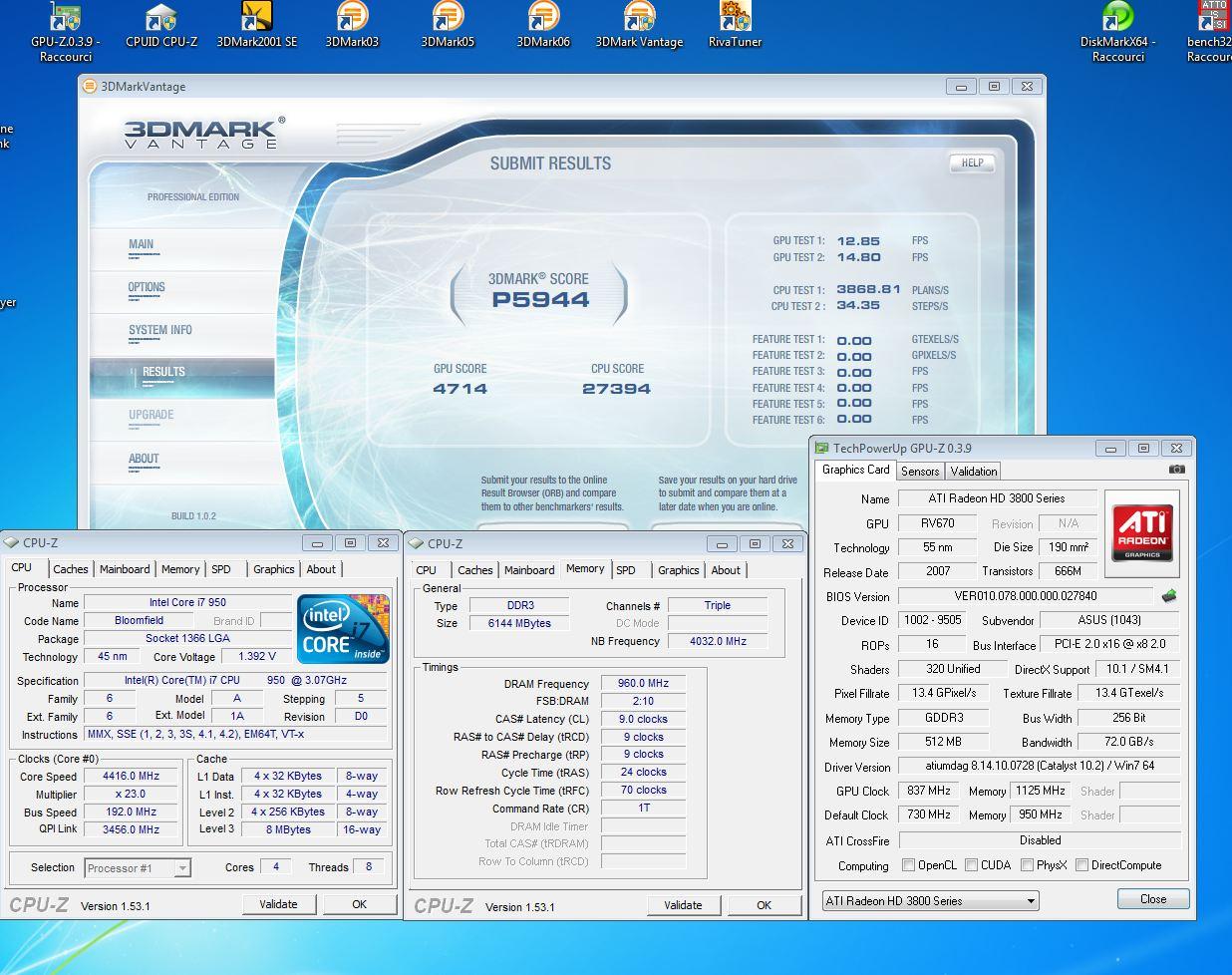Click the ATI Radeon logo in GPU-Z
This screenshot has width=1232, height=975.
1142,532
